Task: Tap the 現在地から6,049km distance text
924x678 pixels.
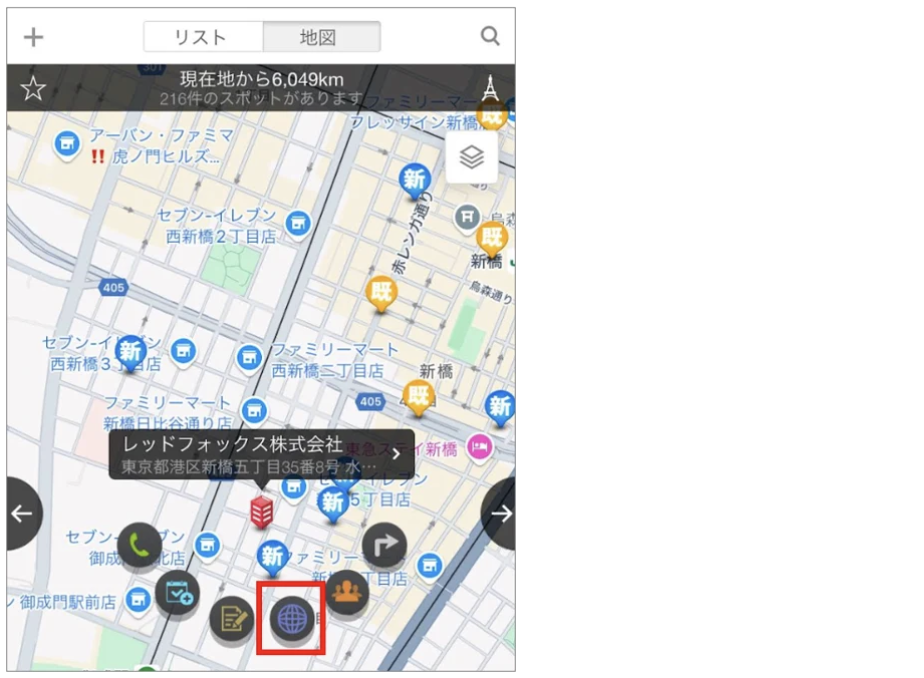Action: click(262, 79)
